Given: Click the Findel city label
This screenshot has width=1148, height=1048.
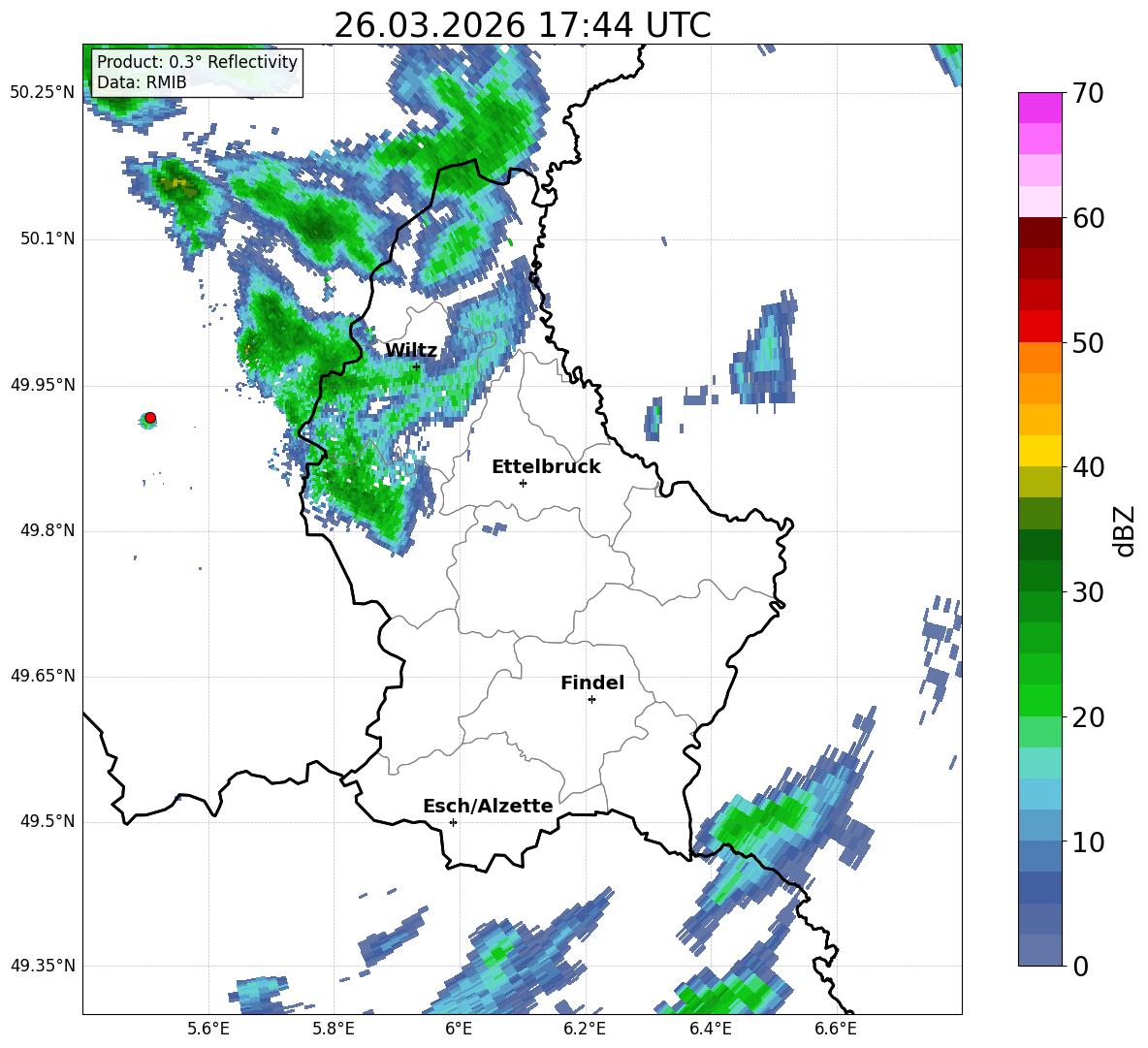Looking at the screenshot, I should pos(592,683).
